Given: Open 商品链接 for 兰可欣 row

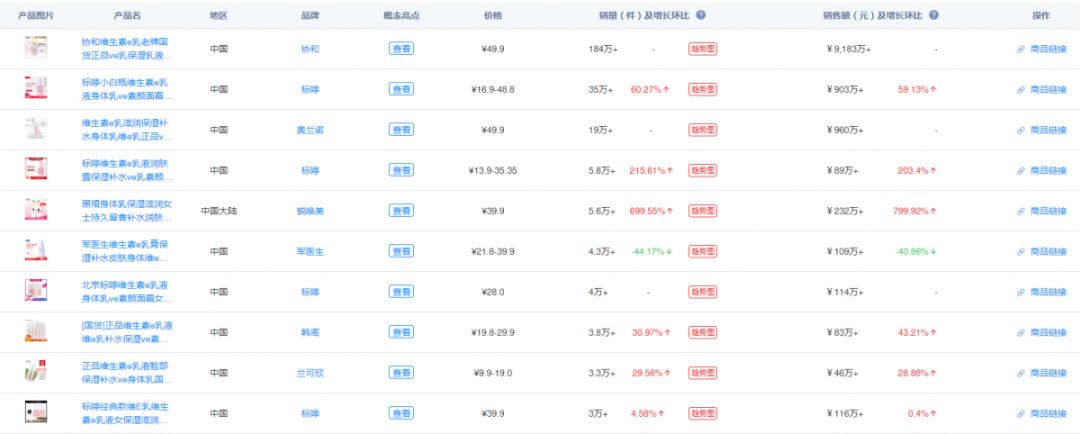Looking at the screenshot, I should click(x=1041, y=373).
